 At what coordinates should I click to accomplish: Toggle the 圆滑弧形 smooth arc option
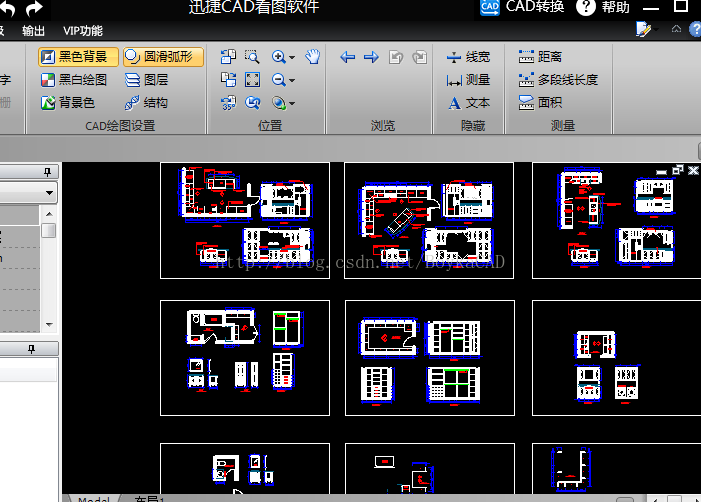click(x=163, y=57)
